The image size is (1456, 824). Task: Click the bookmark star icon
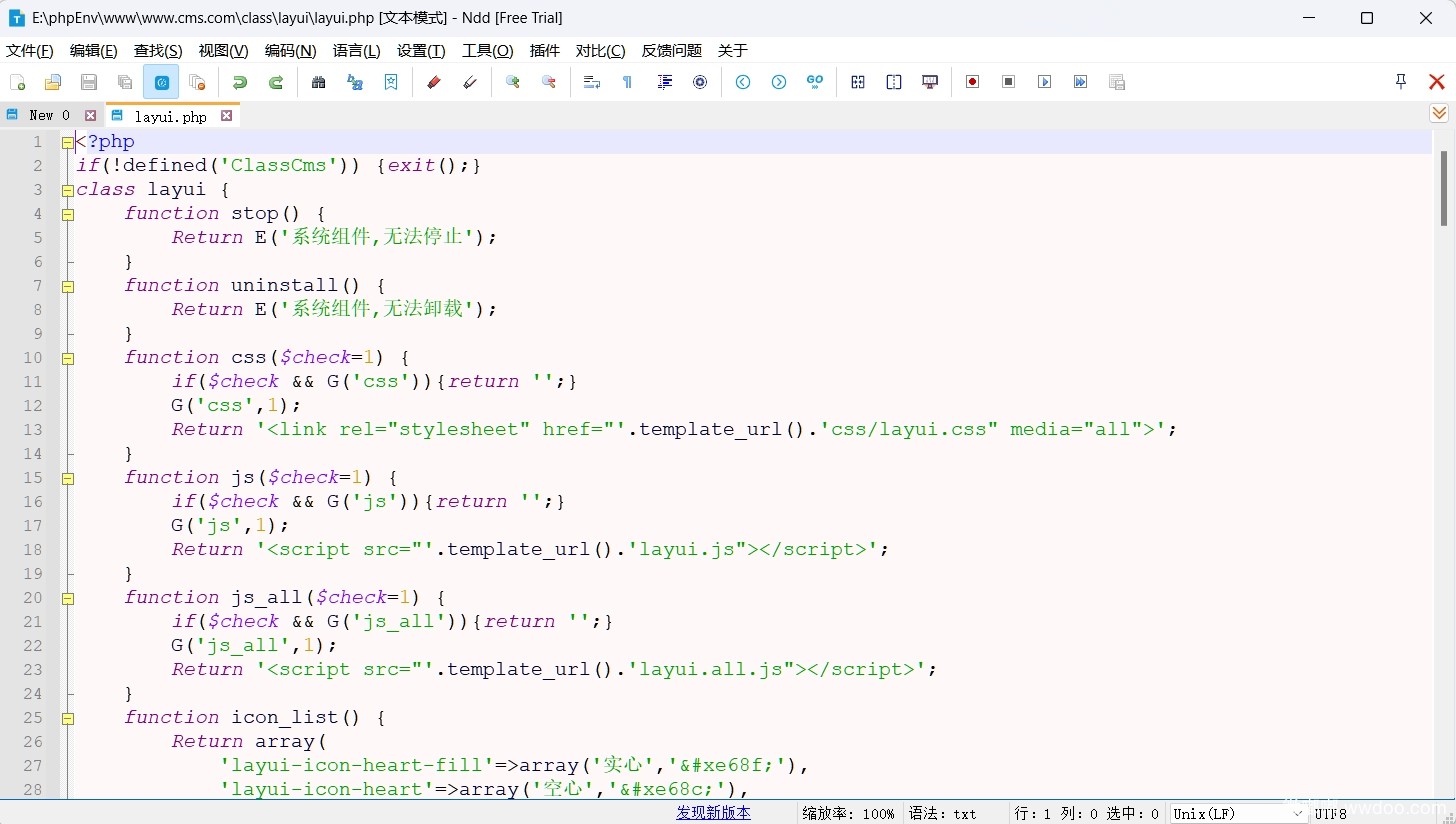(x=391, y=82)
